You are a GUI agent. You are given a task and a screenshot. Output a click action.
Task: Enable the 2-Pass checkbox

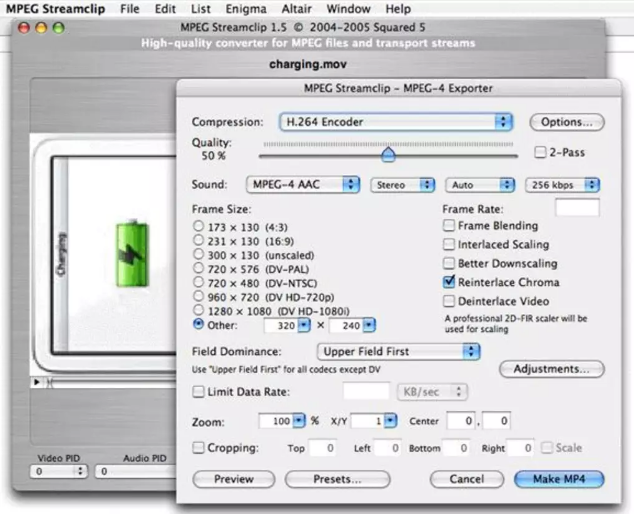coord(541,153)
